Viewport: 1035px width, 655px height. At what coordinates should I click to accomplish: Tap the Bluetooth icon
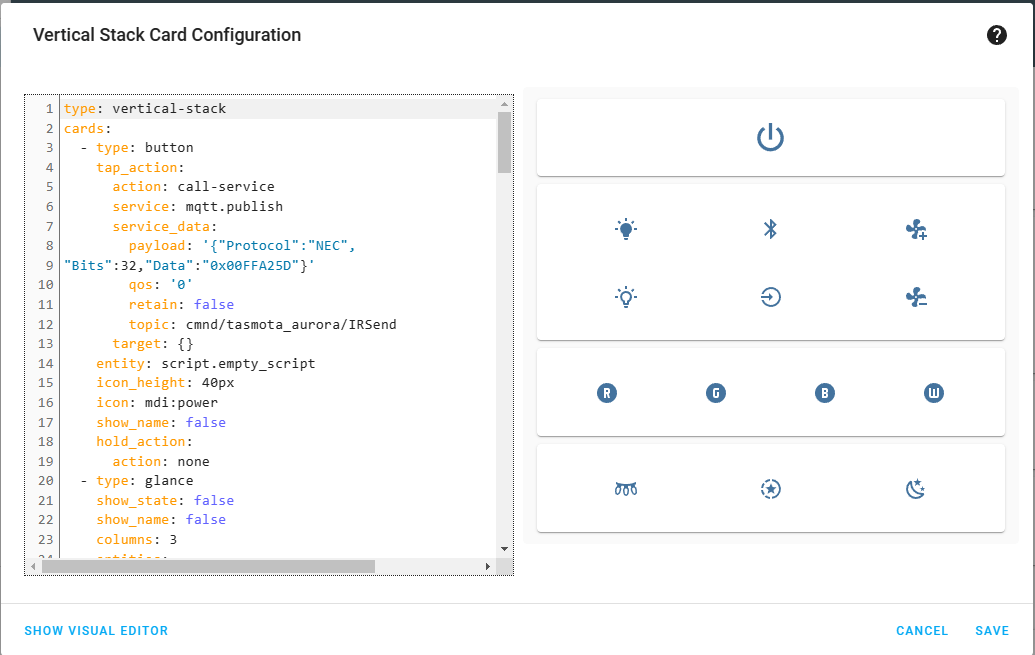point(770,230)
